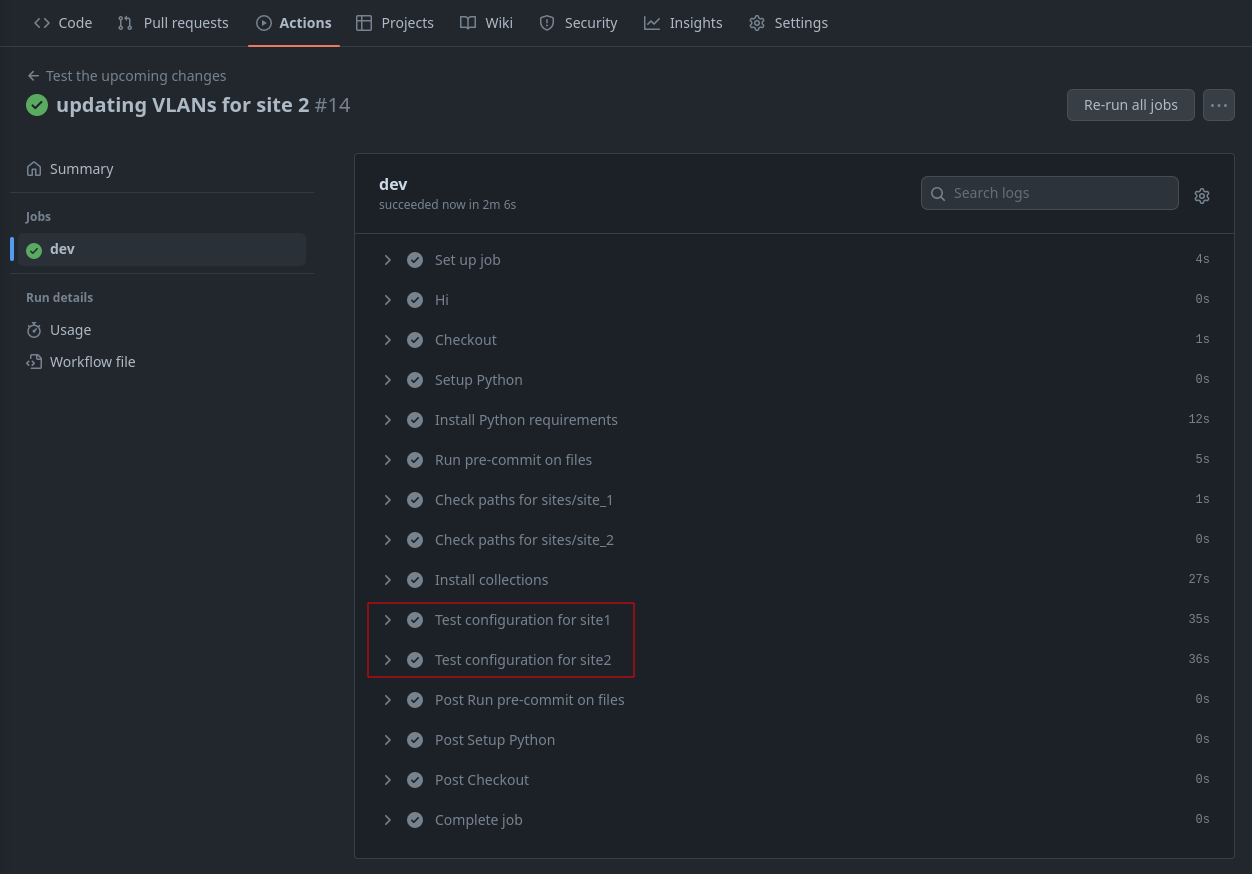Click the success icon on Install collections step

pyautogui.click(x=415, y=580)
